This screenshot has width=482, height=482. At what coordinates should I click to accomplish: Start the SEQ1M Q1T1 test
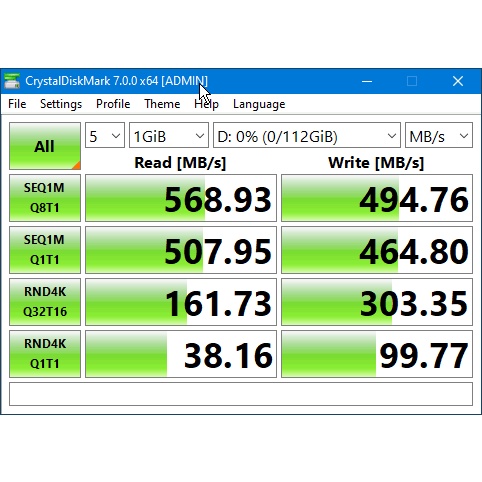pyautogui.click(x=45, y=250)
